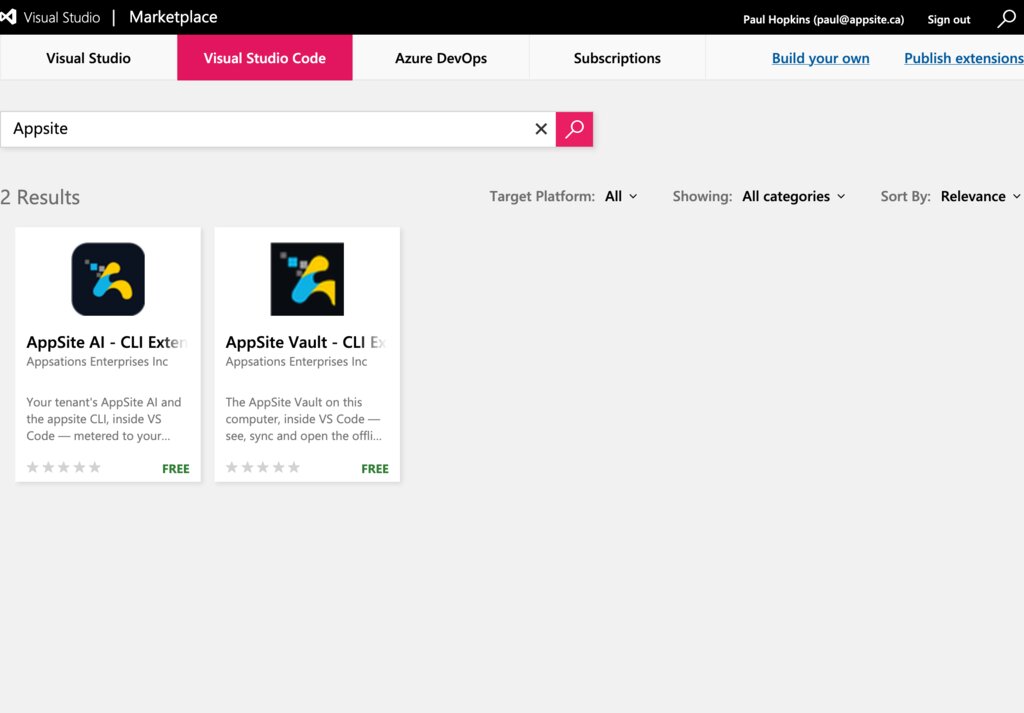Viewport: 1024px width, 713px height.
Task: Open the AppSite Vault extension logo
Action: [x=307, y=279]
